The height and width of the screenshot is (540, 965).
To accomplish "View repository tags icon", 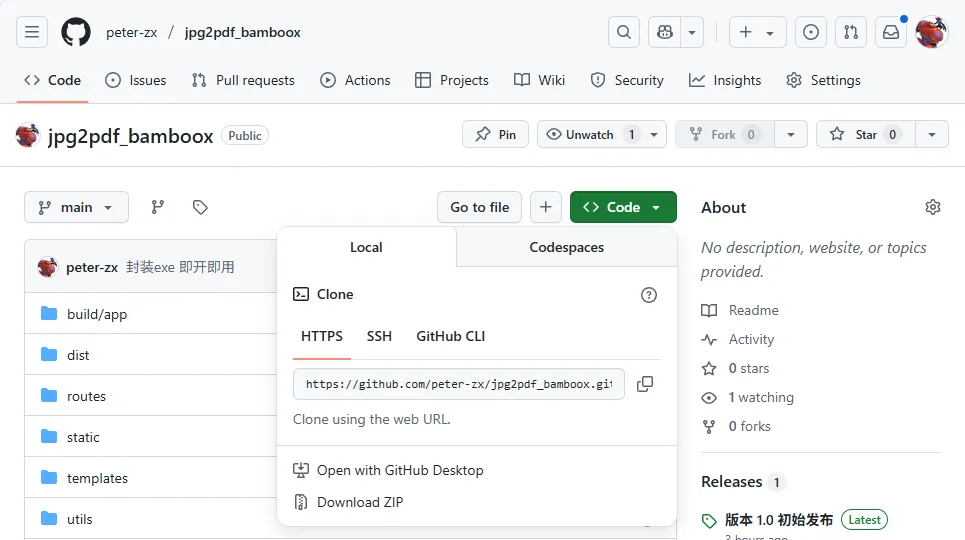I will pos(200,207).
